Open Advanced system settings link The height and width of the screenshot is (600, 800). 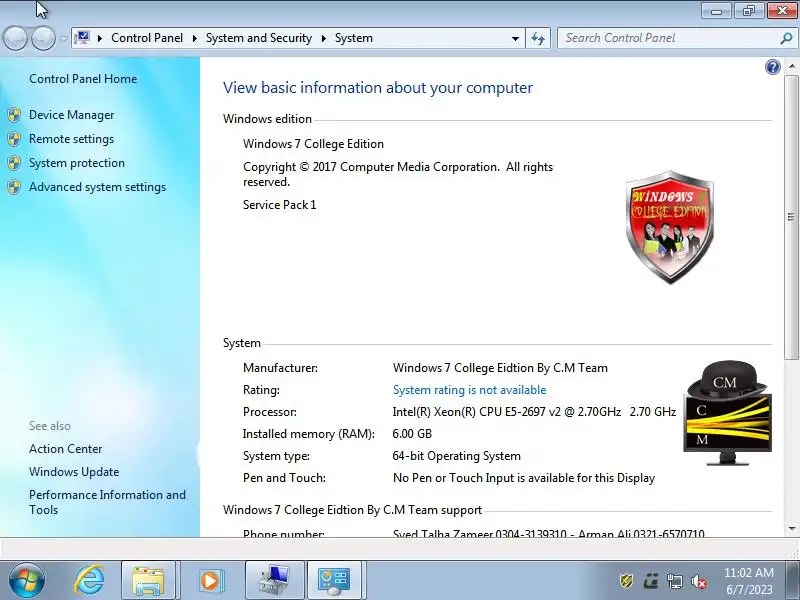pyautogui.click(x=97, y=187)
